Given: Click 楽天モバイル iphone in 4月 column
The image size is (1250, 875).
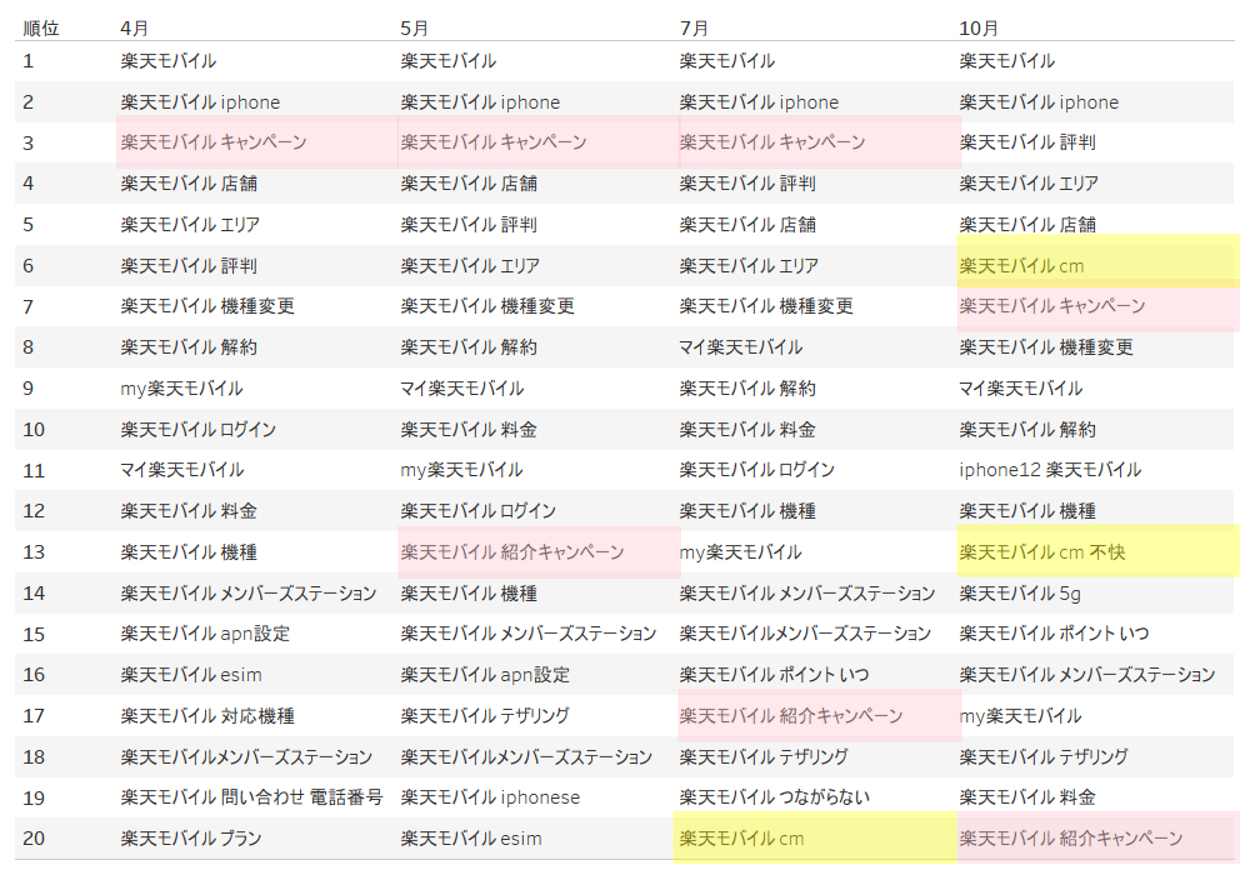Looking at the screenshot, I should pos(200,102).
